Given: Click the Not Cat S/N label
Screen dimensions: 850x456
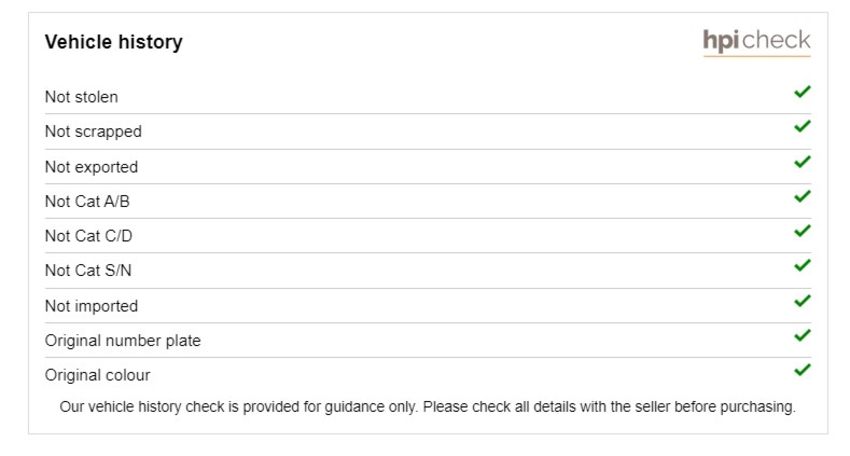Looking at the screenshot, I should coord(88,271).
